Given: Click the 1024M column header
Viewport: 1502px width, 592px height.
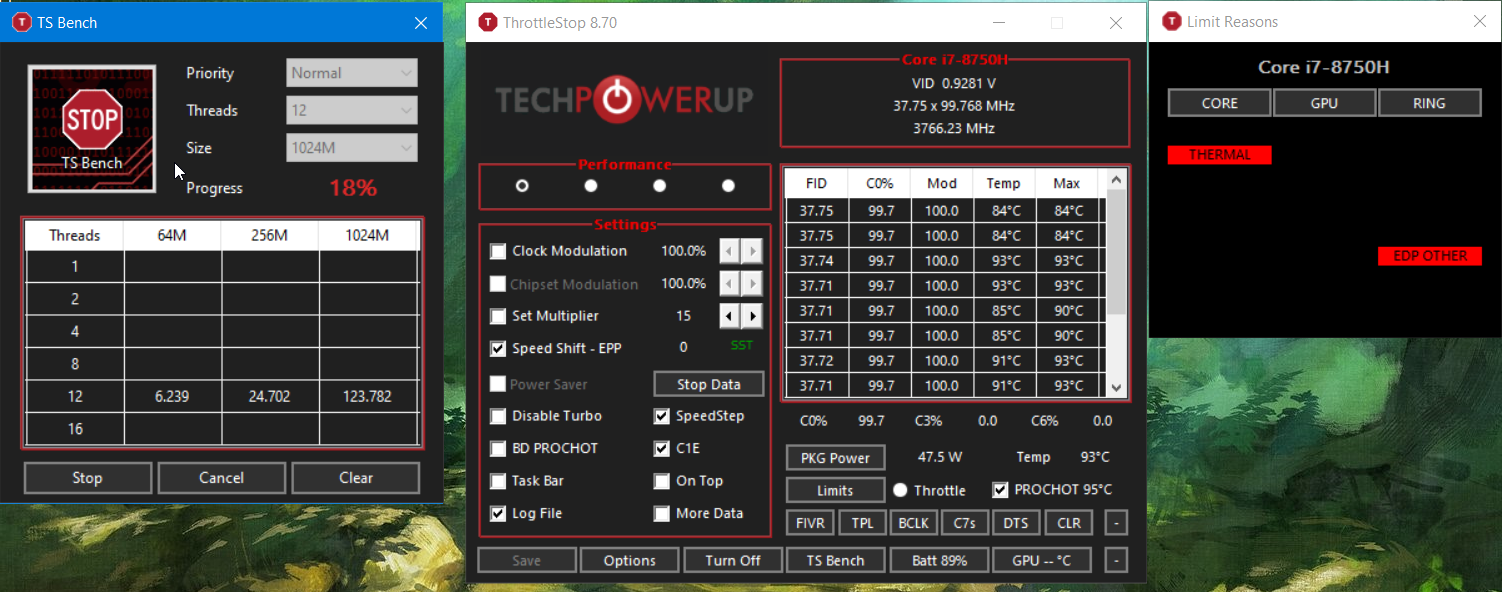Looking at the screenshot, I should 367,236.
